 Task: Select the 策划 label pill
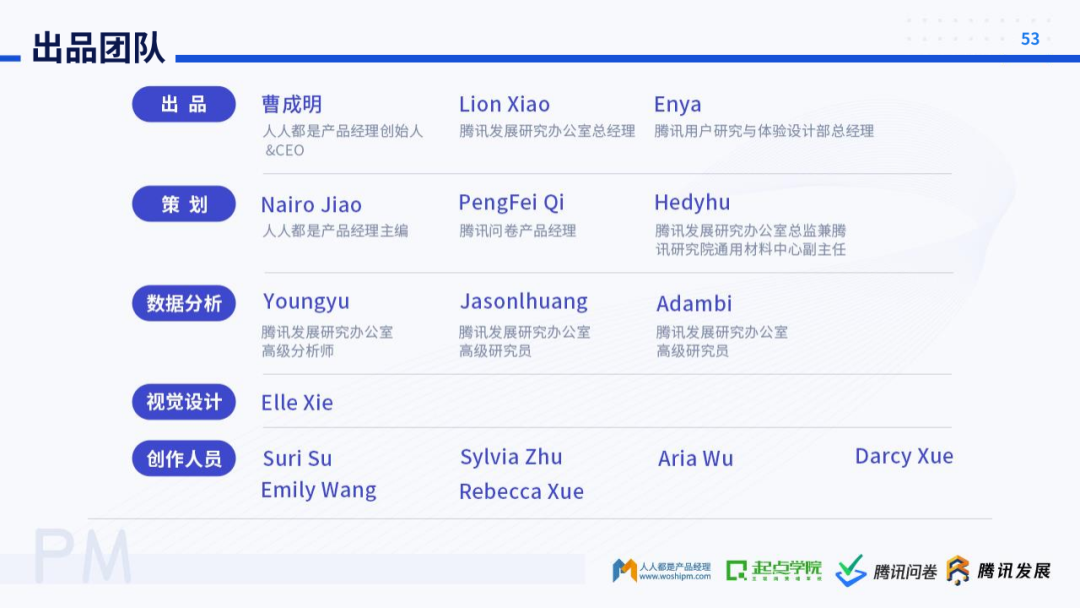tap(184, 204)
